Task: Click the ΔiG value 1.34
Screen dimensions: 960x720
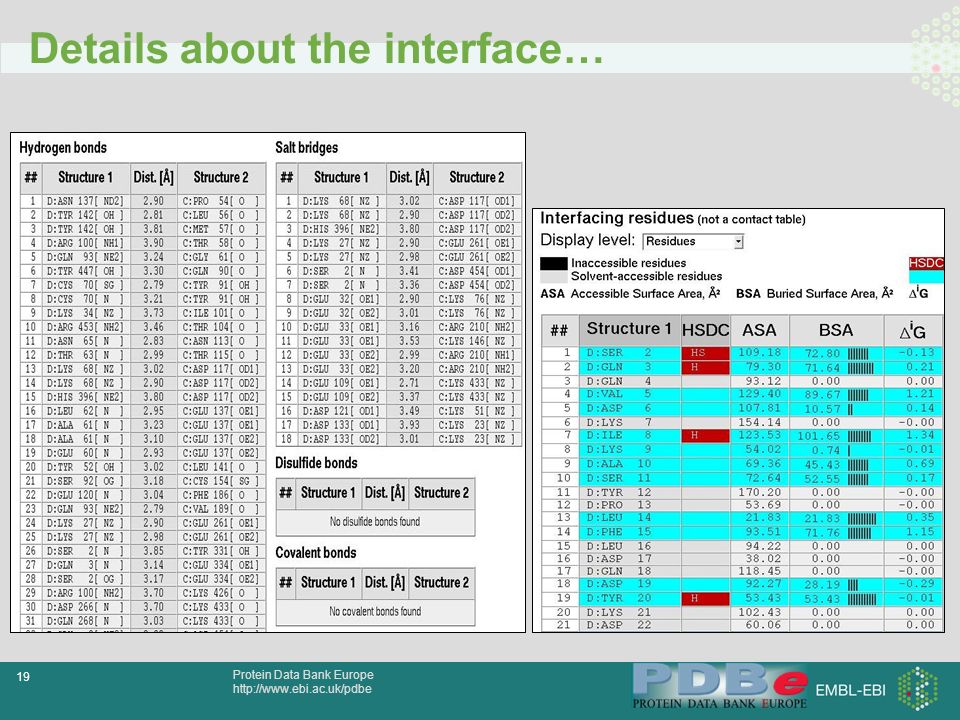Action: (x=920, y=435)
